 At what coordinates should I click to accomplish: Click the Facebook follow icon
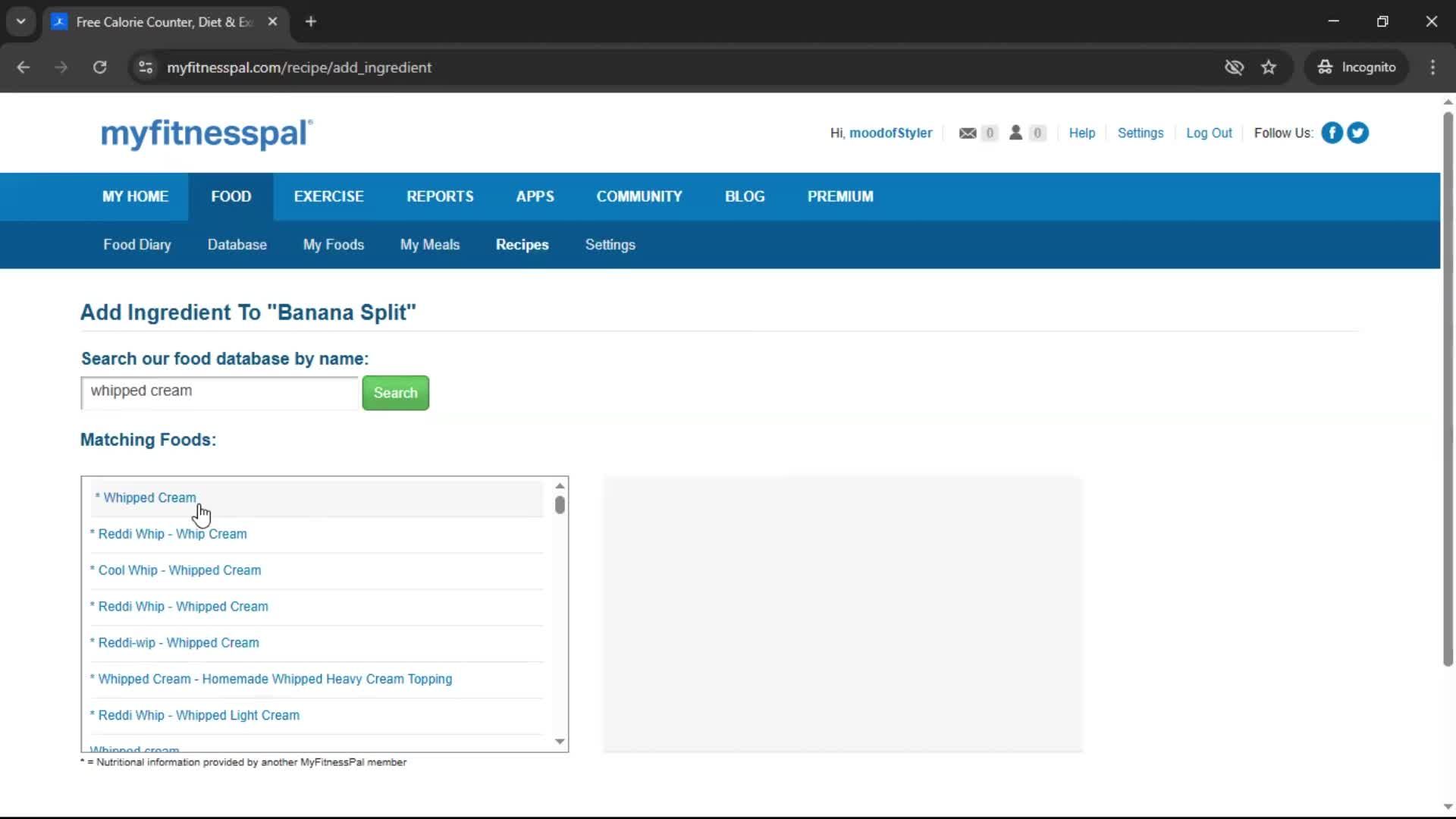click(x=1332, y=133)
